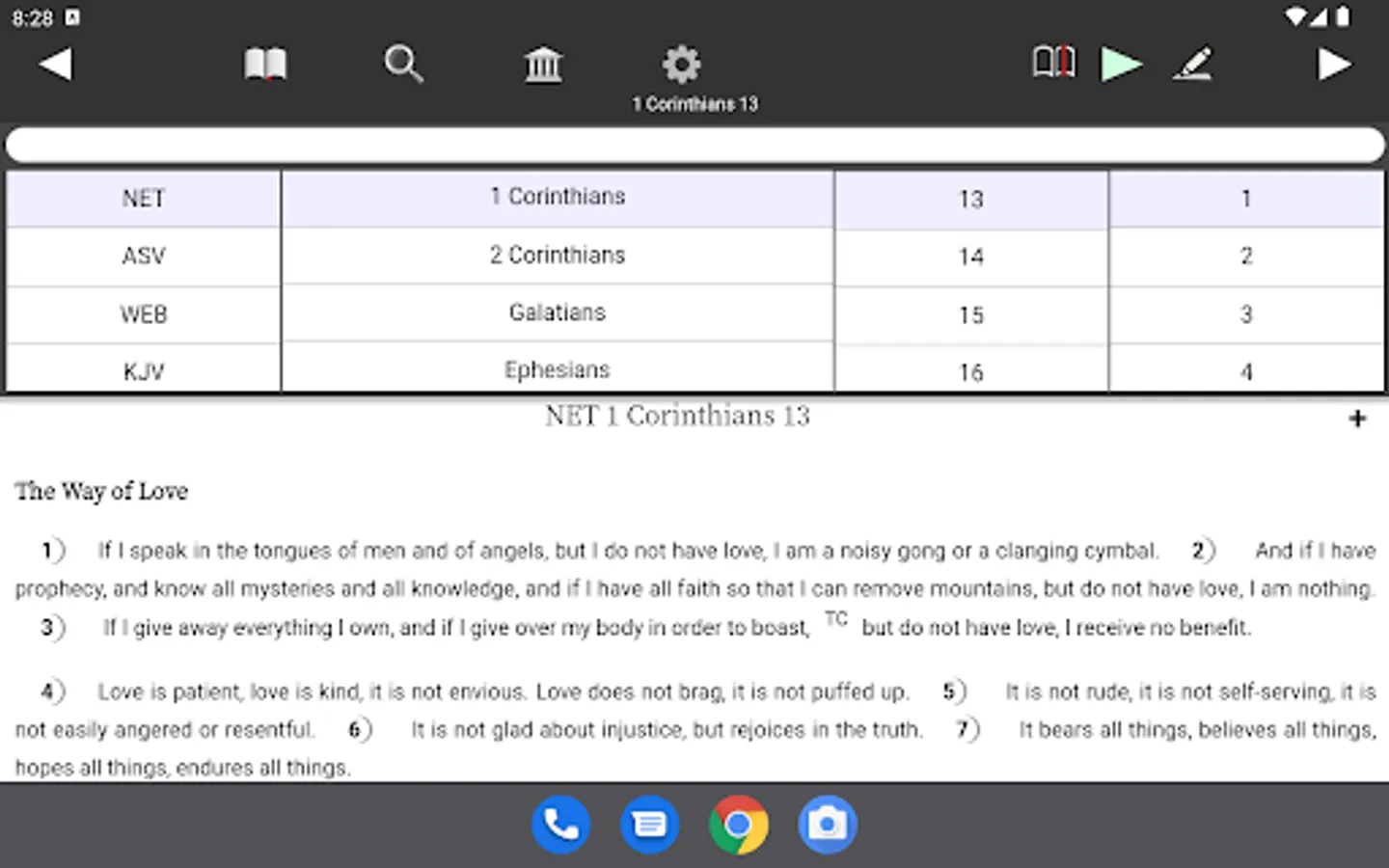Go to next chapter with right arrow

pyautogui.click(x=1335, y=65)
